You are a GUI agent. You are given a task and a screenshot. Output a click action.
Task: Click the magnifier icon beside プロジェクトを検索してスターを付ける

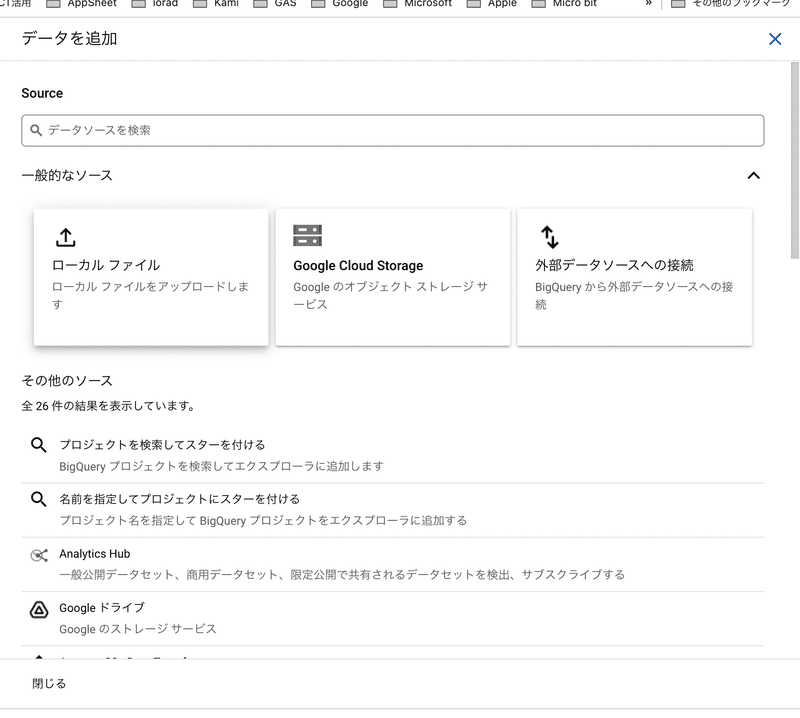pyautogui.click(x=39, y=446)
